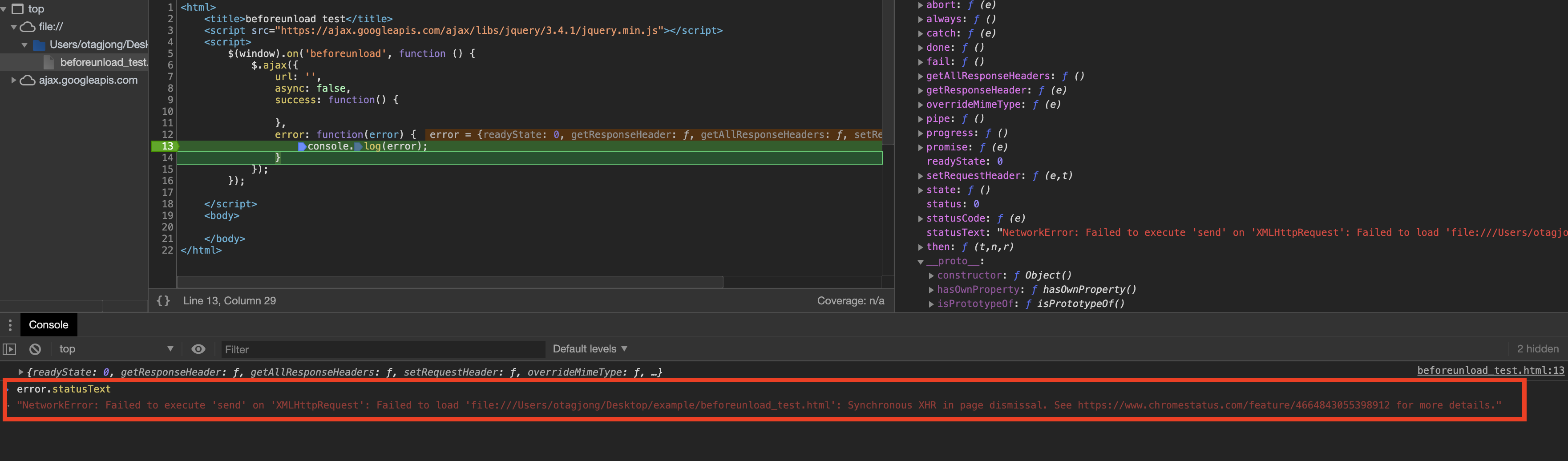Expand the getResponseHeader property

[x=921, y=91]
